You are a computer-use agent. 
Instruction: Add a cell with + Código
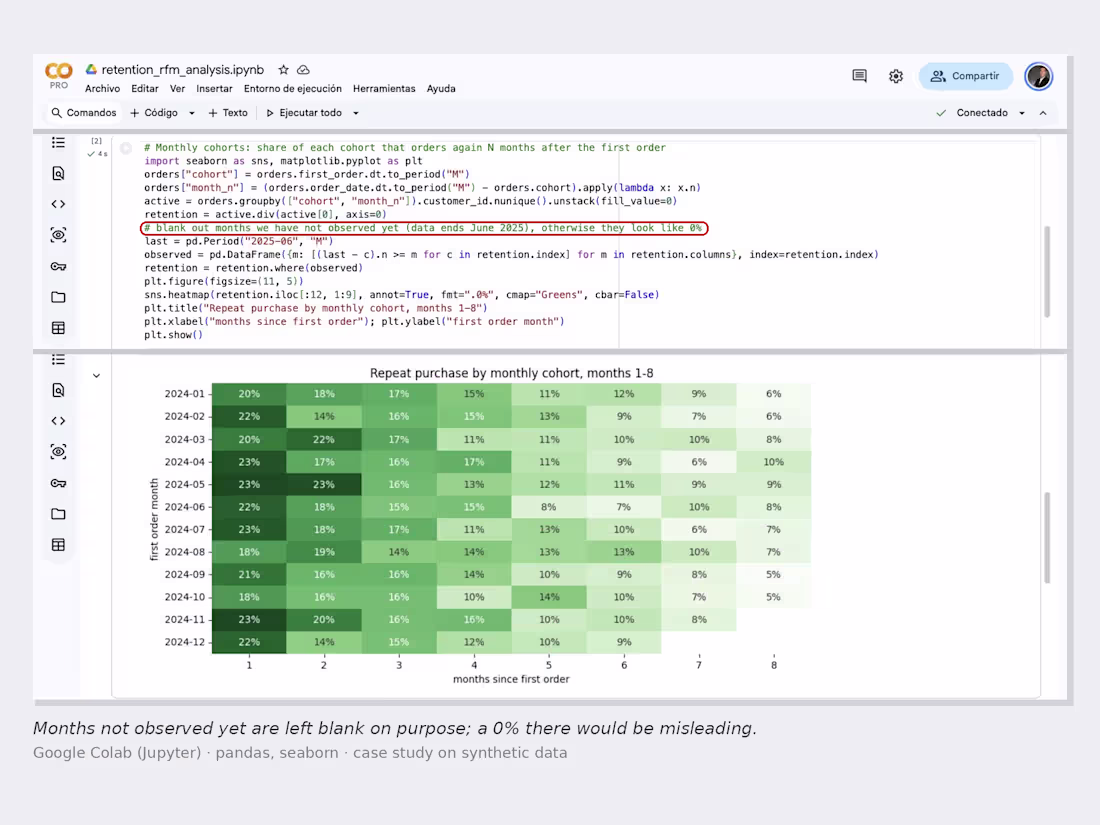point(154,113)
